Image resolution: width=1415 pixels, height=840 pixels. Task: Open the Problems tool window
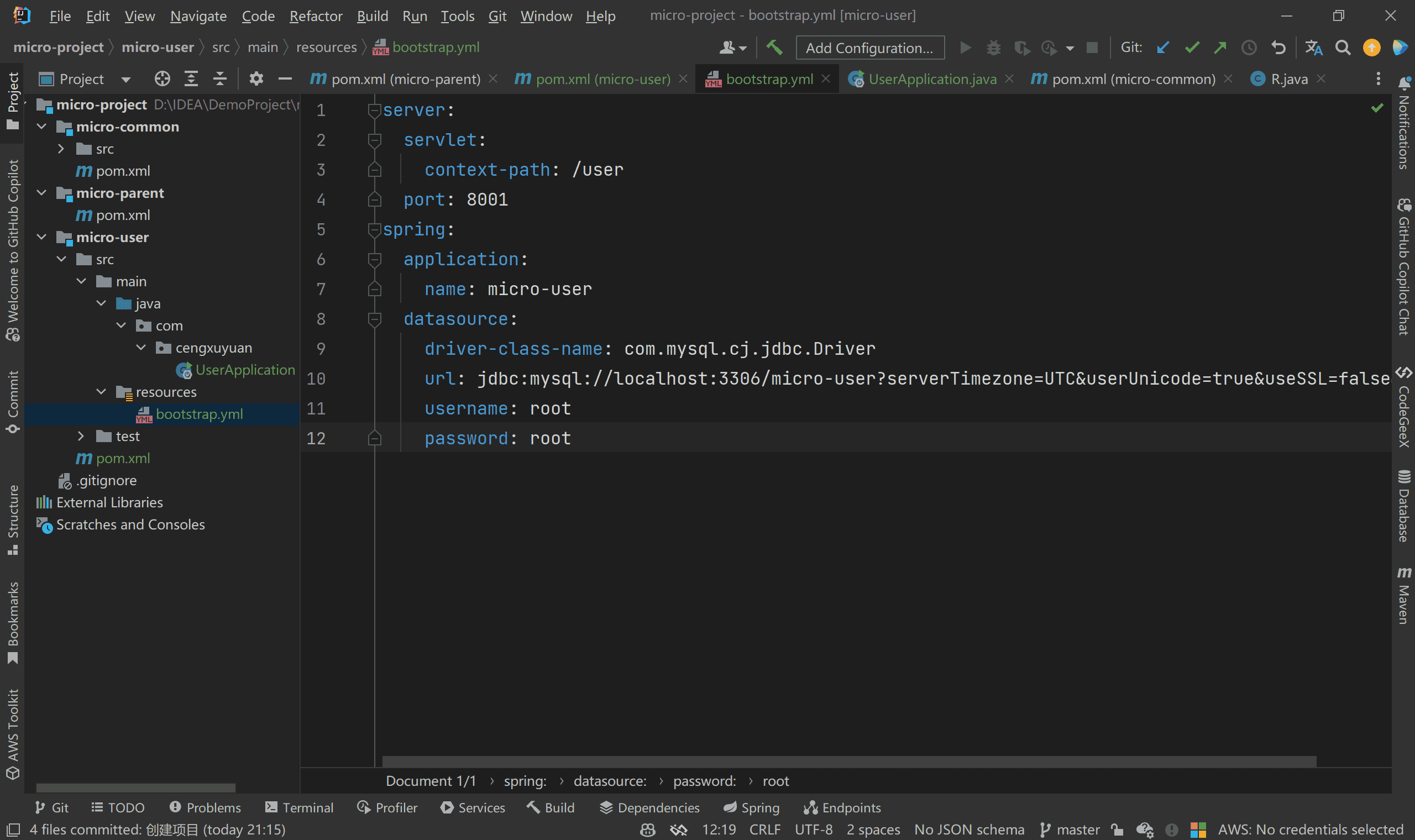point(205,808)
